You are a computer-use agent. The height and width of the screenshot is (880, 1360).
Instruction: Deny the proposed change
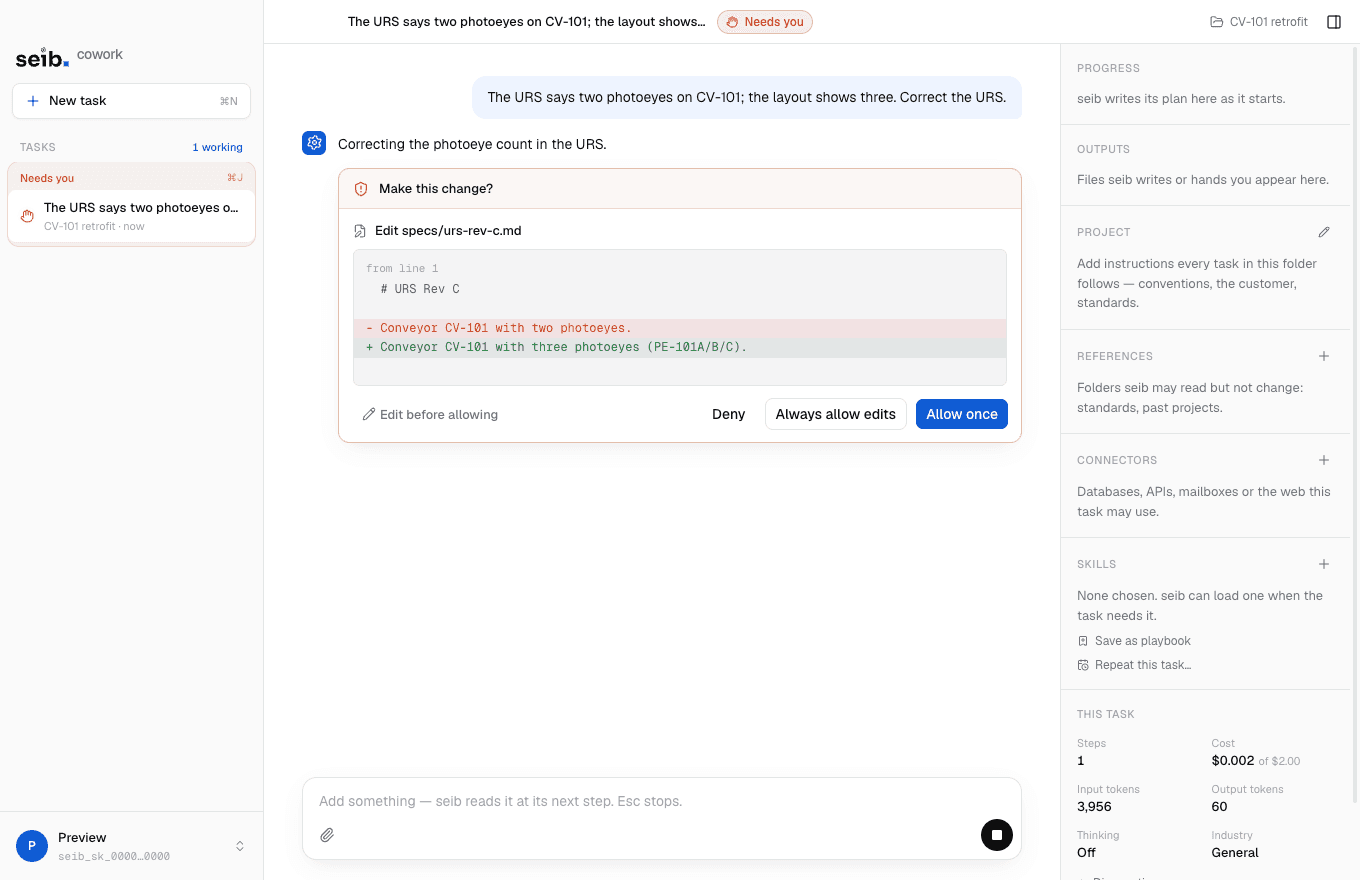click(728, 414)
